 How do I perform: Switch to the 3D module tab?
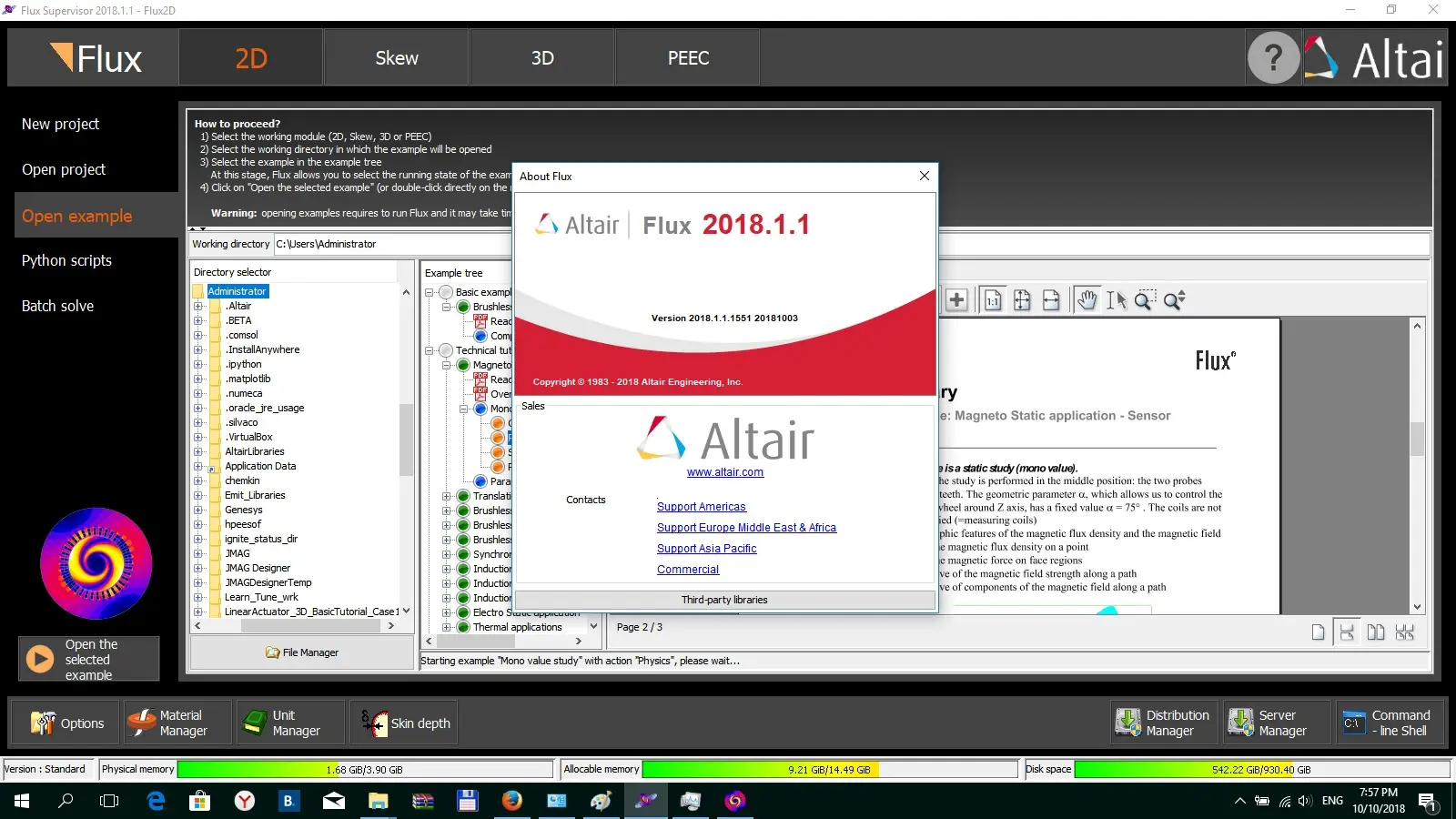pos(542,58)
